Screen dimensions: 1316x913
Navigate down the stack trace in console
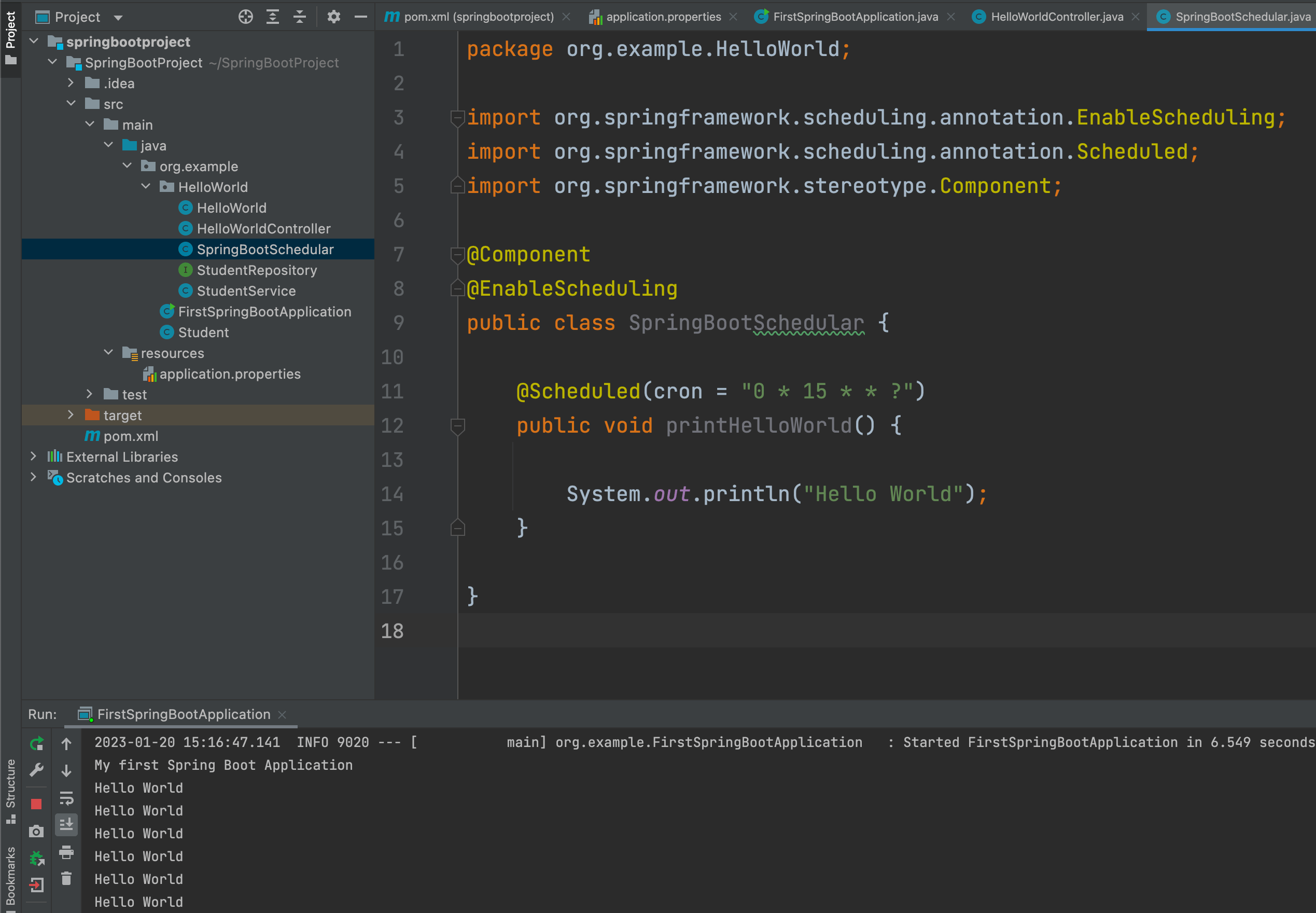point(67,769)
